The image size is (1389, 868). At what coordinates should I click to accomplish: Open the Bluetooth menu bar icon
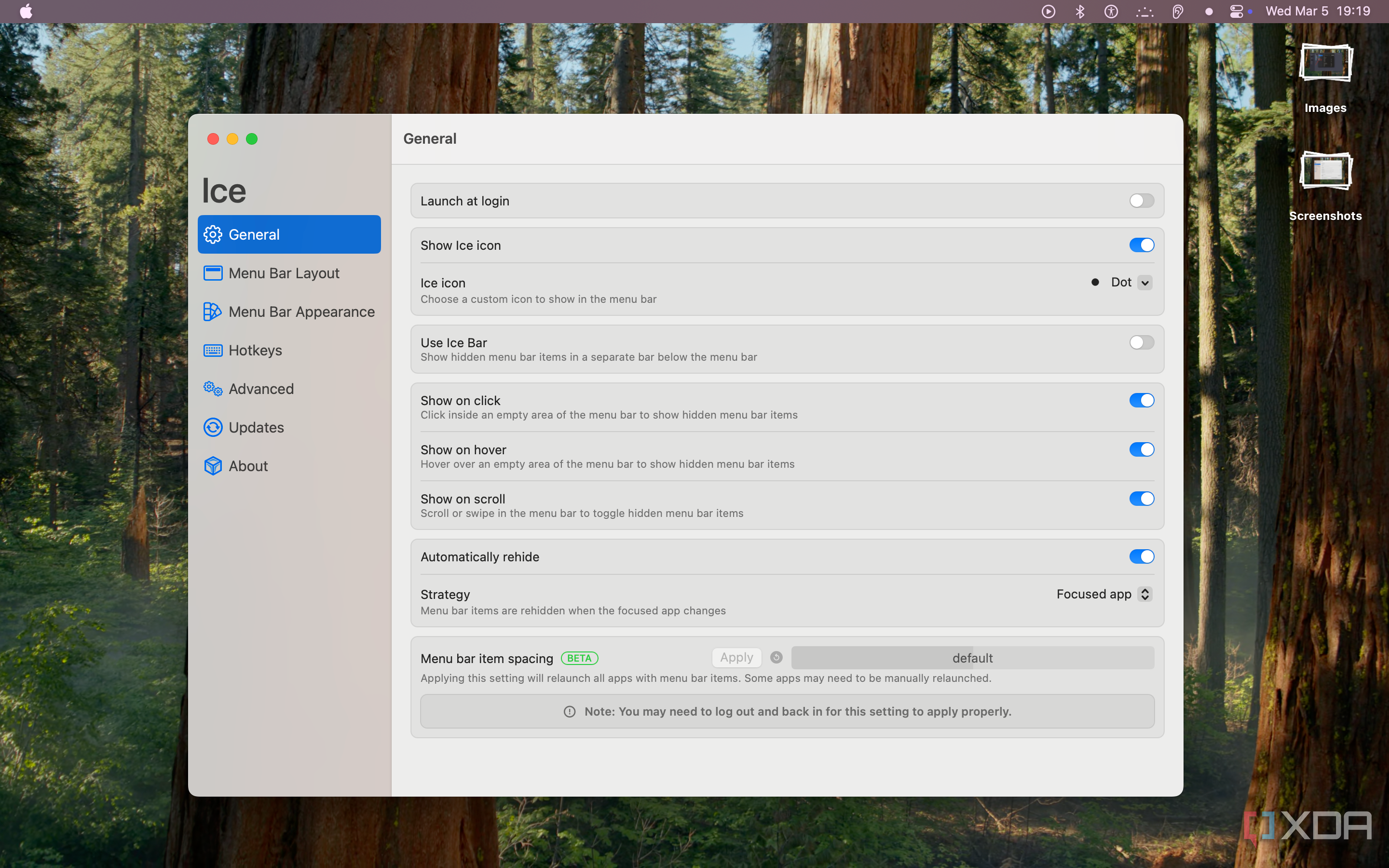pyautogui.click(x=1080, y=12)
